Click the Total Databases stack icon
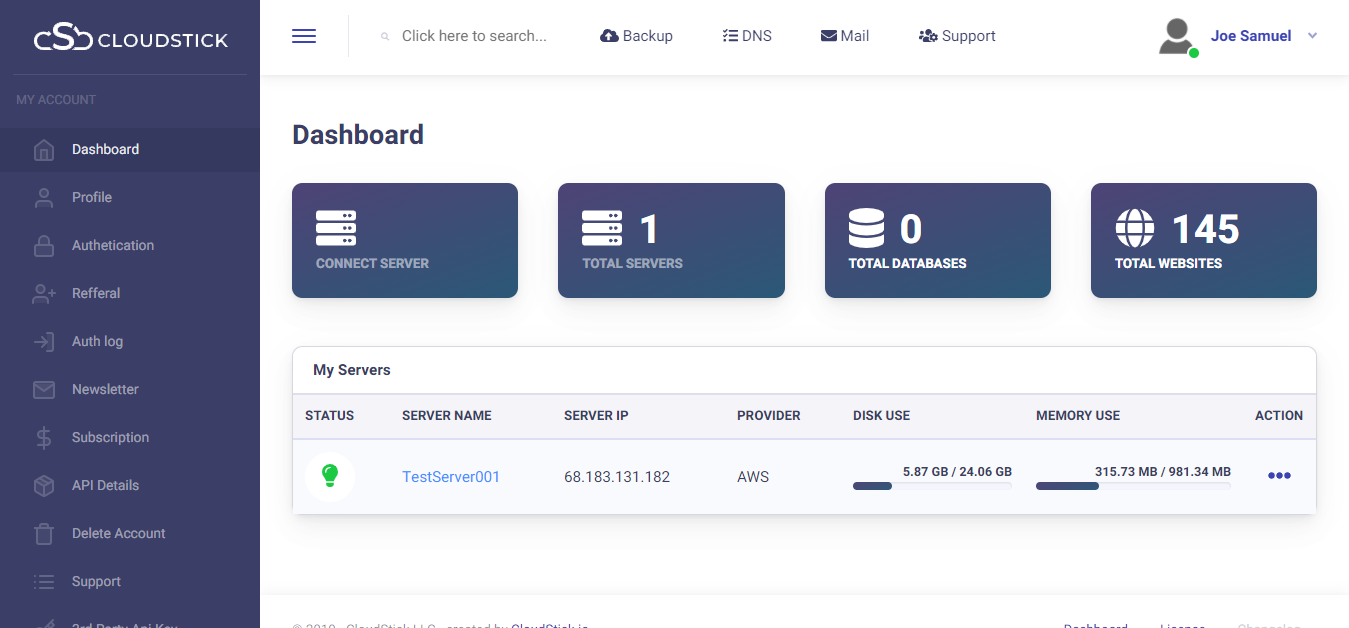 pyautogui.click(x=866, y=229)
